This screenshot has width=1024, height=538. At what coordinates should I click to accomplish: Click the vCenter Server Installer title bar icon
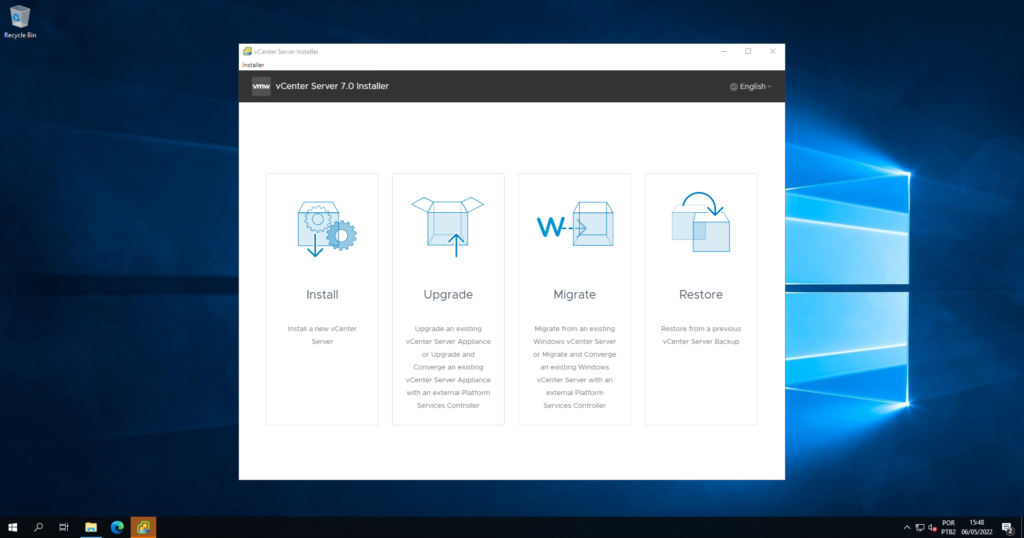[247, 52]
